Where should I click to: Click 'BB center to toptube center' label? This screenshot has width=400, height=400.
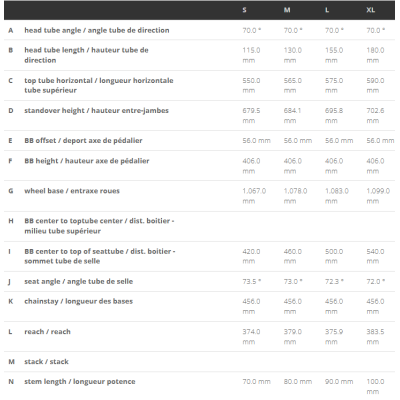[x=99, y=226]
